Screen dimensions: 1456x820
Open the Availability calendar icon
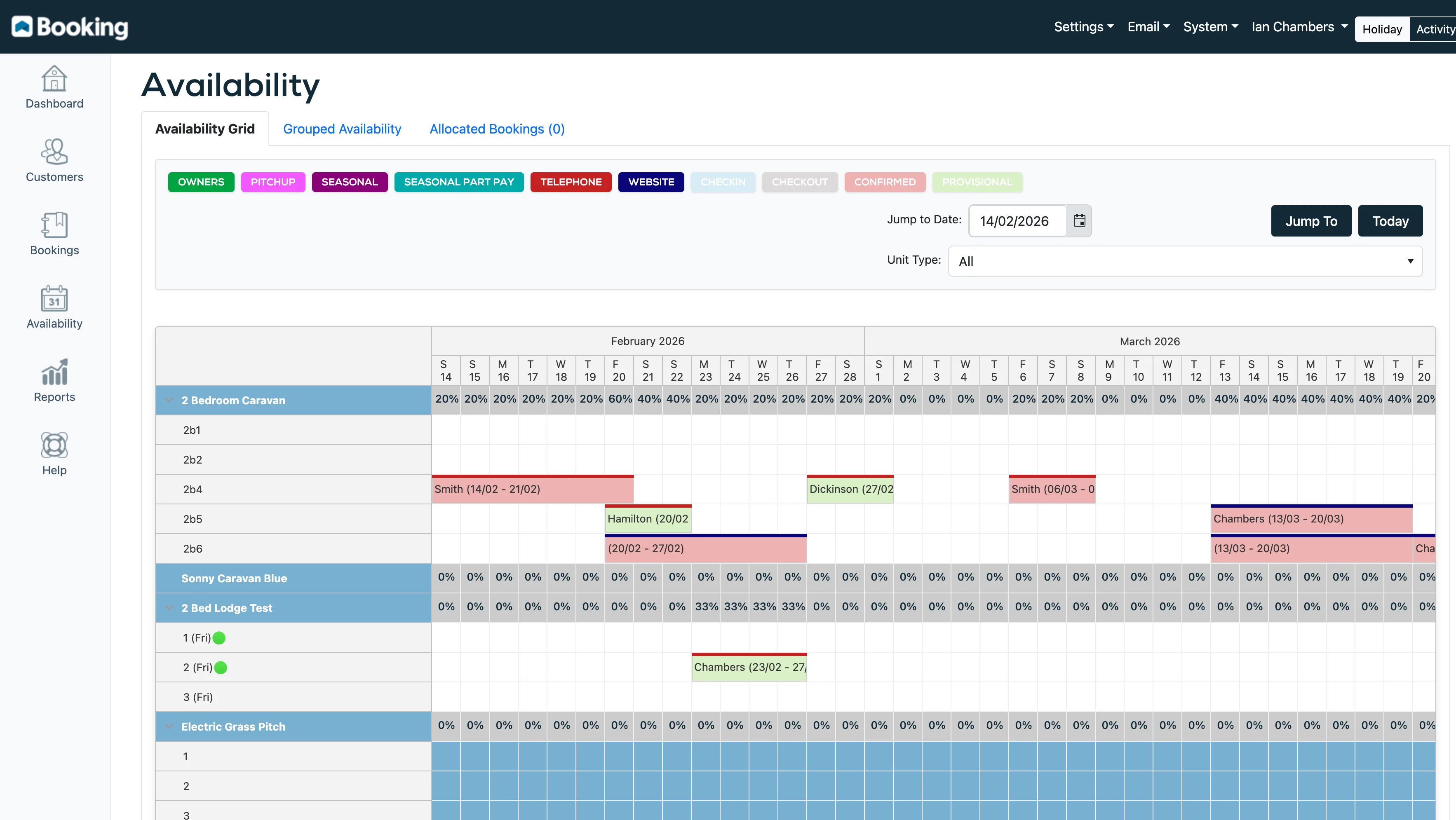click(54, 298)
